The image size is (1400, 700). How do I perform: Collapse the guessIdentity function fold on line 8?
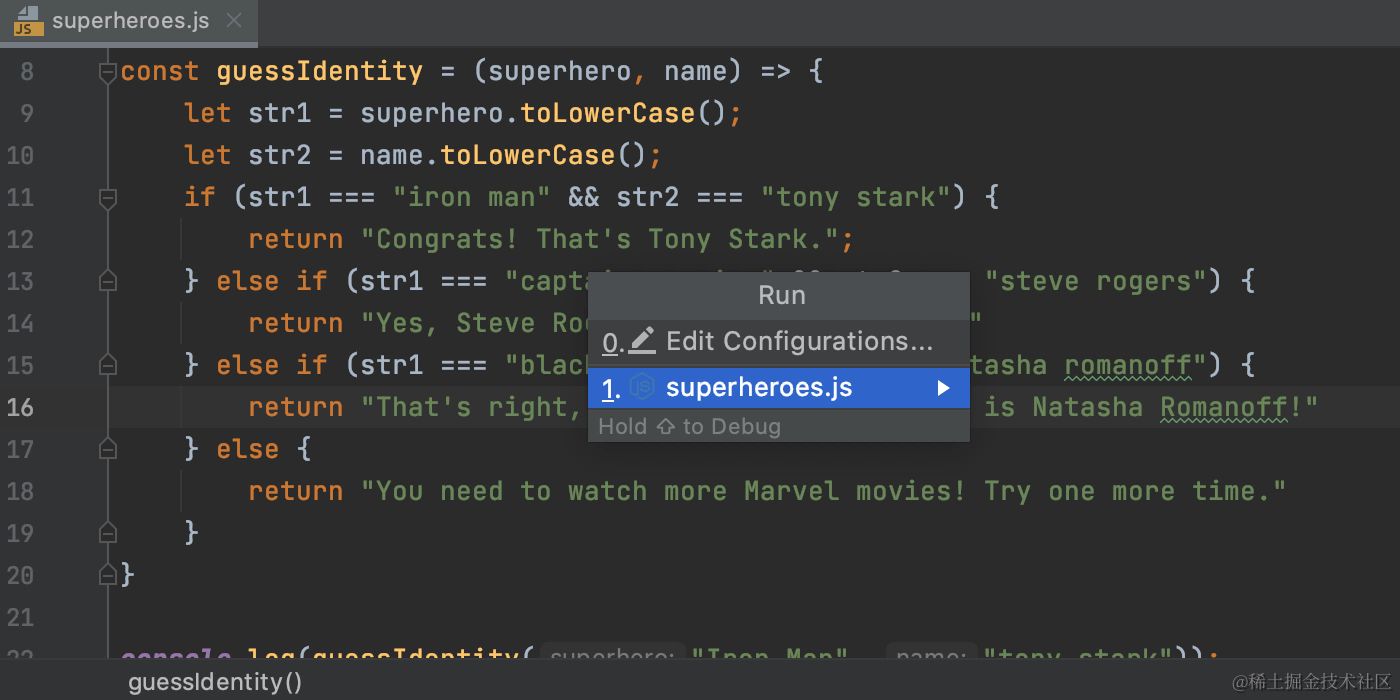(x=108, y=72)
